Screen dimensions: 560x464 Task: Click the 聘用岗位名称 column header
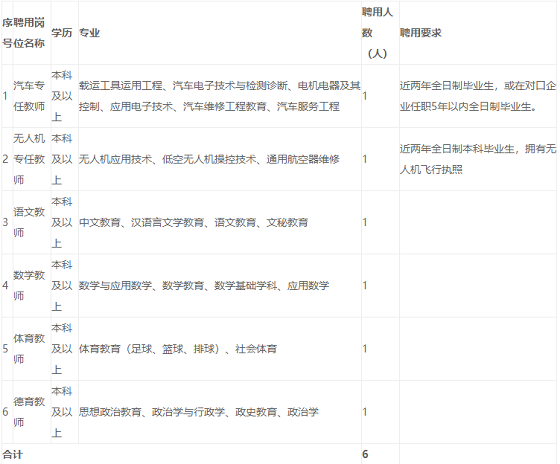pos(29,33)
